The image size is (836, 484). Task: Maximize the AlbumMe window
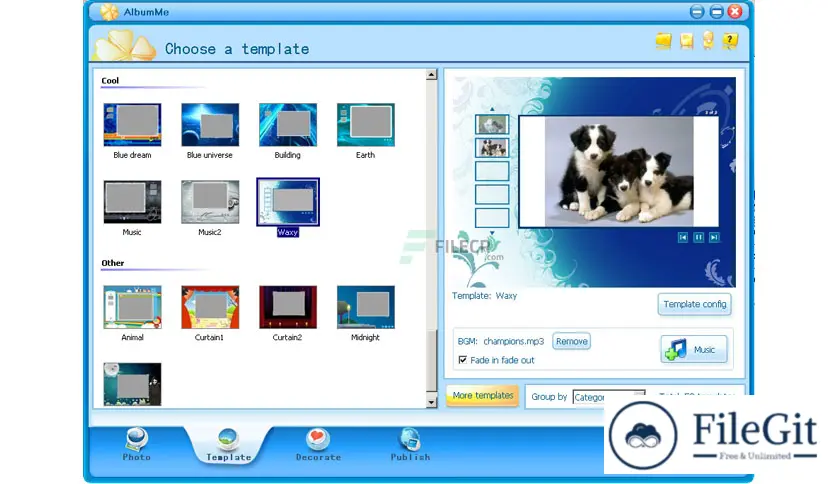pos(716,12)
